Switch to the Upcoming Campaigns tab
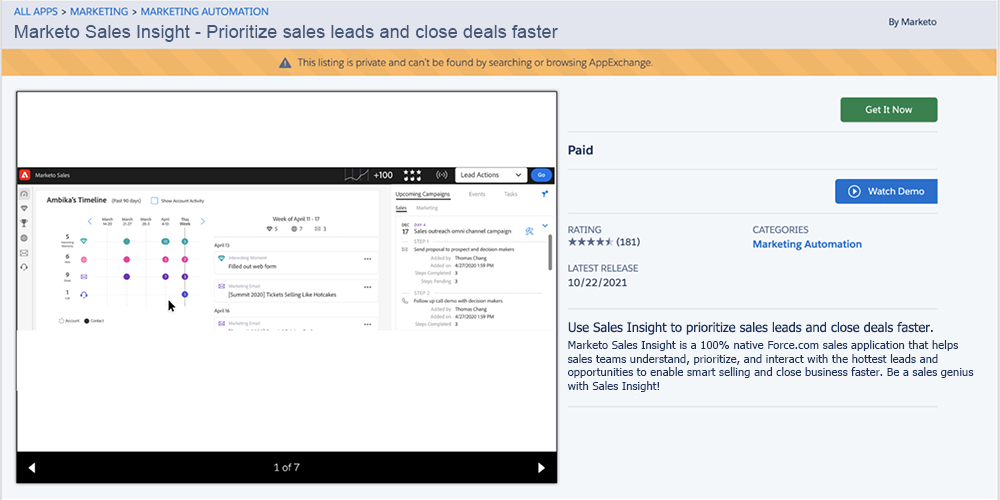This screenshot has width=1000, height=500. click(x=423, y=194)
